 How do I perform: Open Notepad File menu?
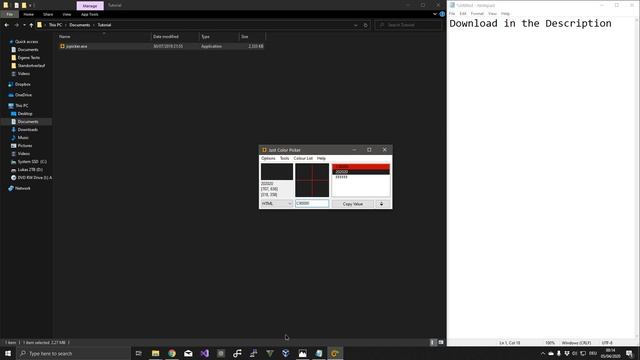(x=452, y=13)
